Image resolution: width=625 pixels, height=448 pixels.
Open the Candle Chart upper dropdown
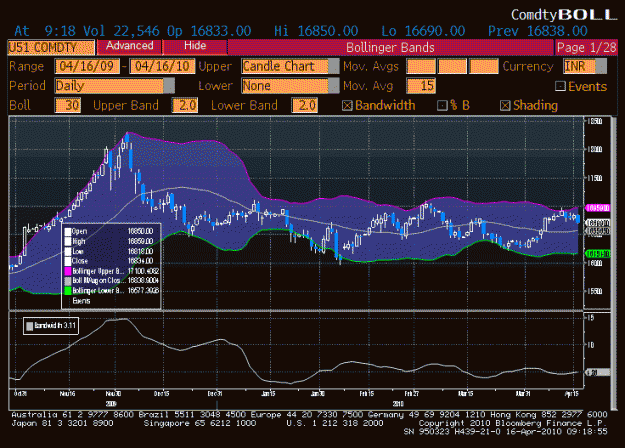(290, 66)
